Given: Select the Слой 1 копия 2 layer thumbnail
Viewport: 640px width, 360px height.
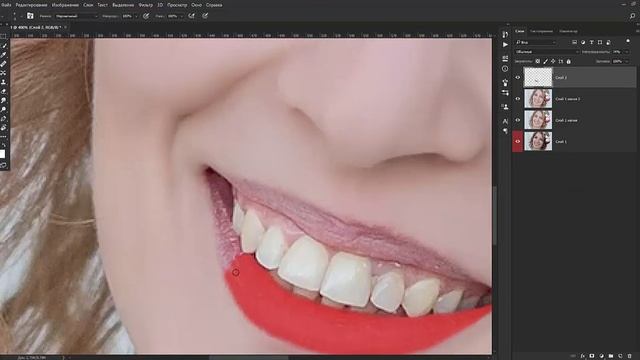Looking at the screenshot, I should click(x=538, y=98).
